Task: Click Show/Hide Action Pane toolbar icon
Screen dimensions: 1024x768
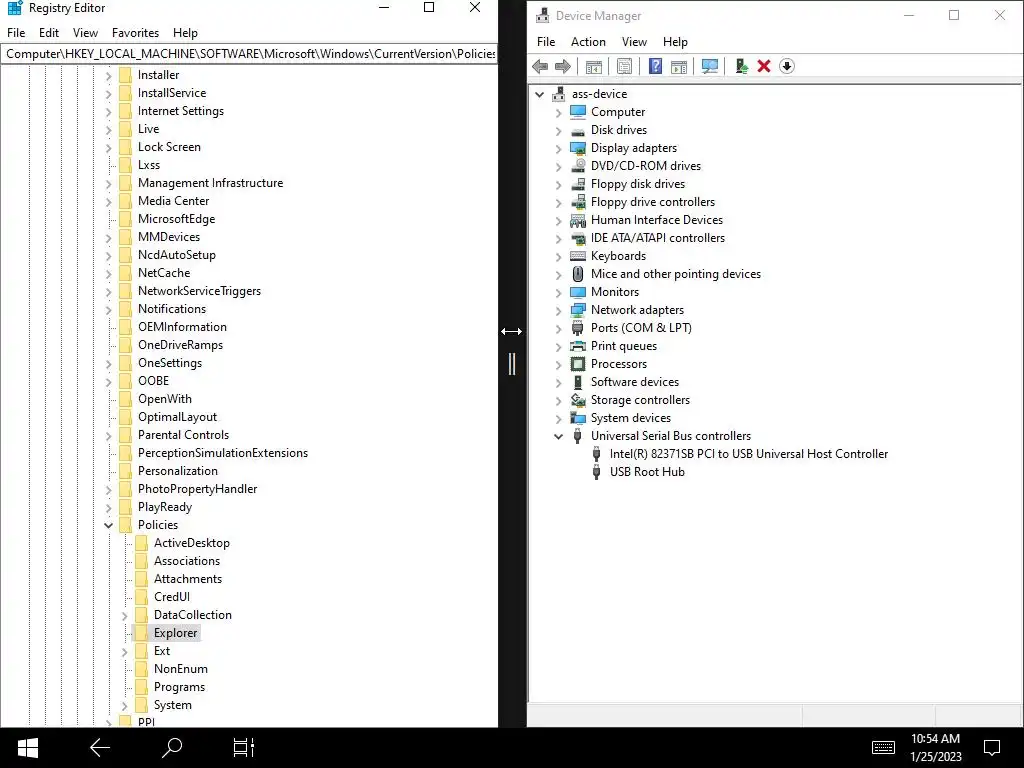Action: point(679,66)
